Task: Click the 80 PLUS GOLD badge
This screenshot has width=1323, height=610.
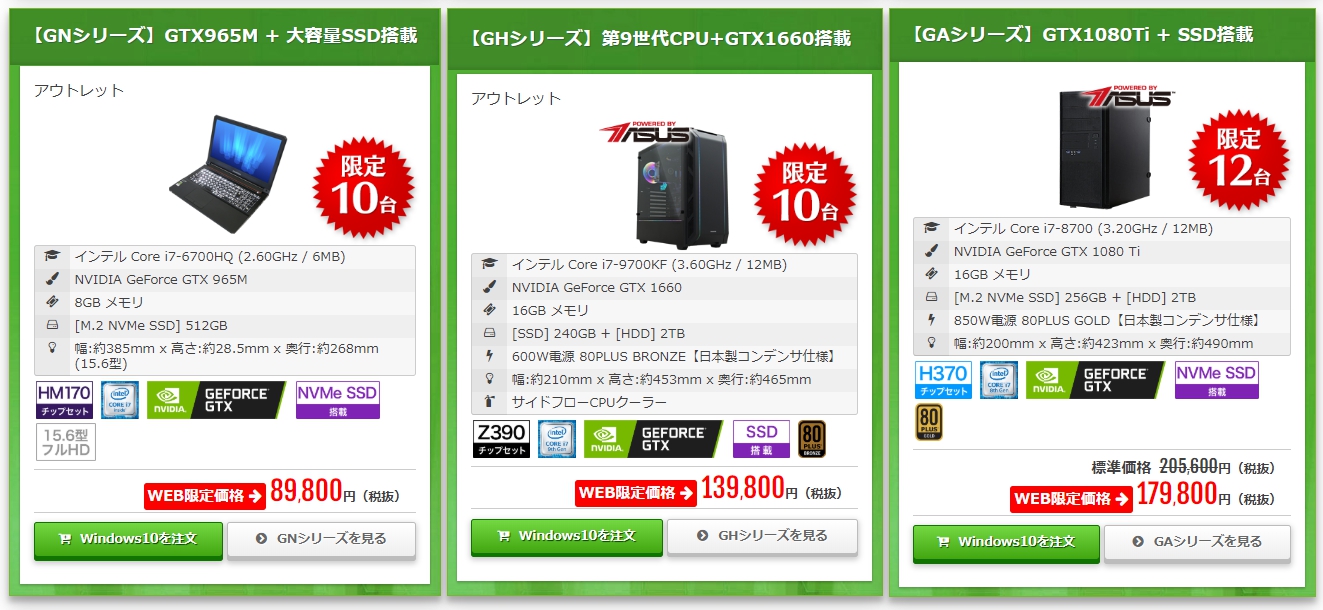Action: tap(929, 422)
